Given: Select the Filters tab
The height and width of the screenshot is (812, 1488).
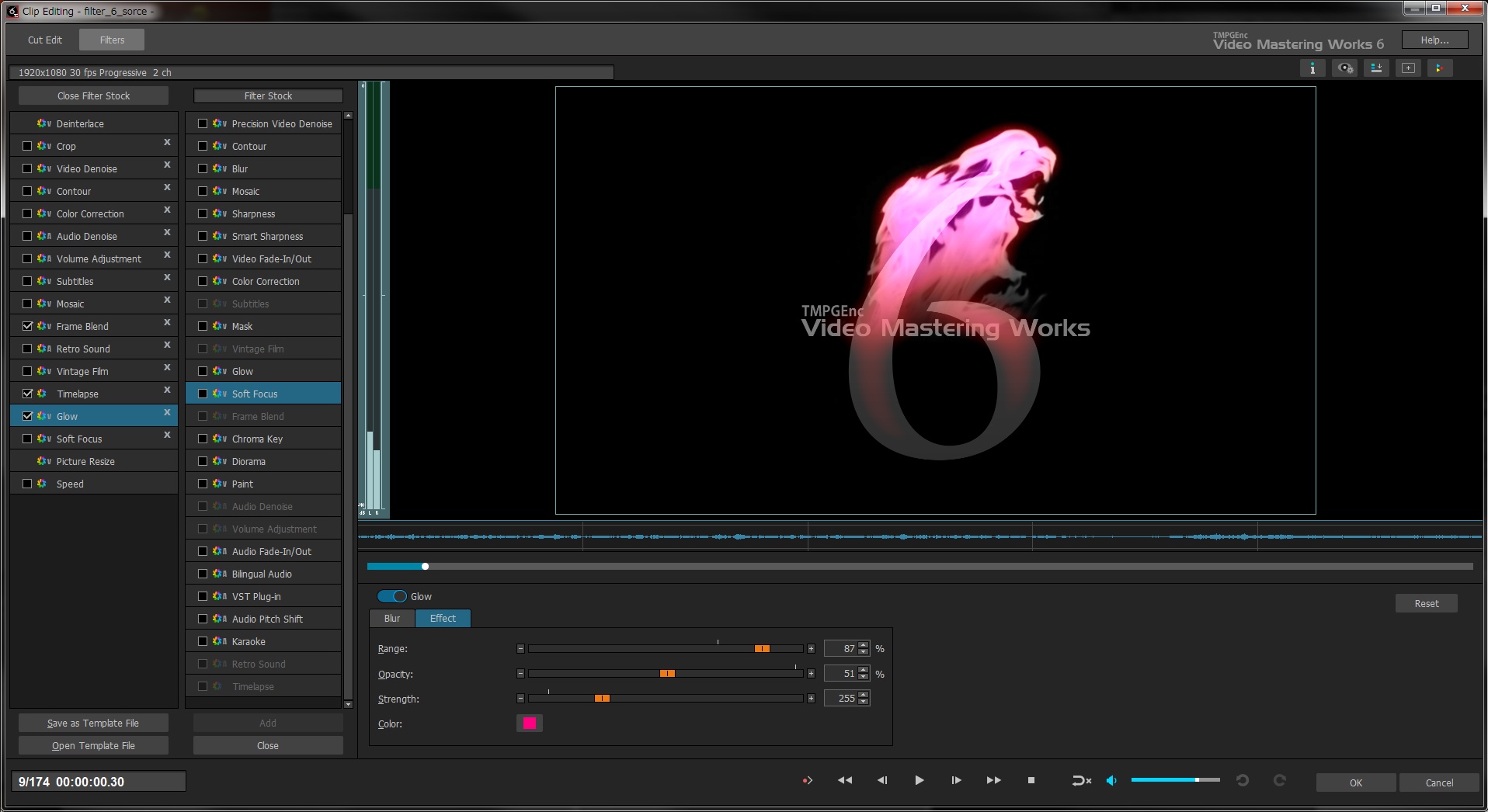Looking at the screenshot, I should coord(112,40).
